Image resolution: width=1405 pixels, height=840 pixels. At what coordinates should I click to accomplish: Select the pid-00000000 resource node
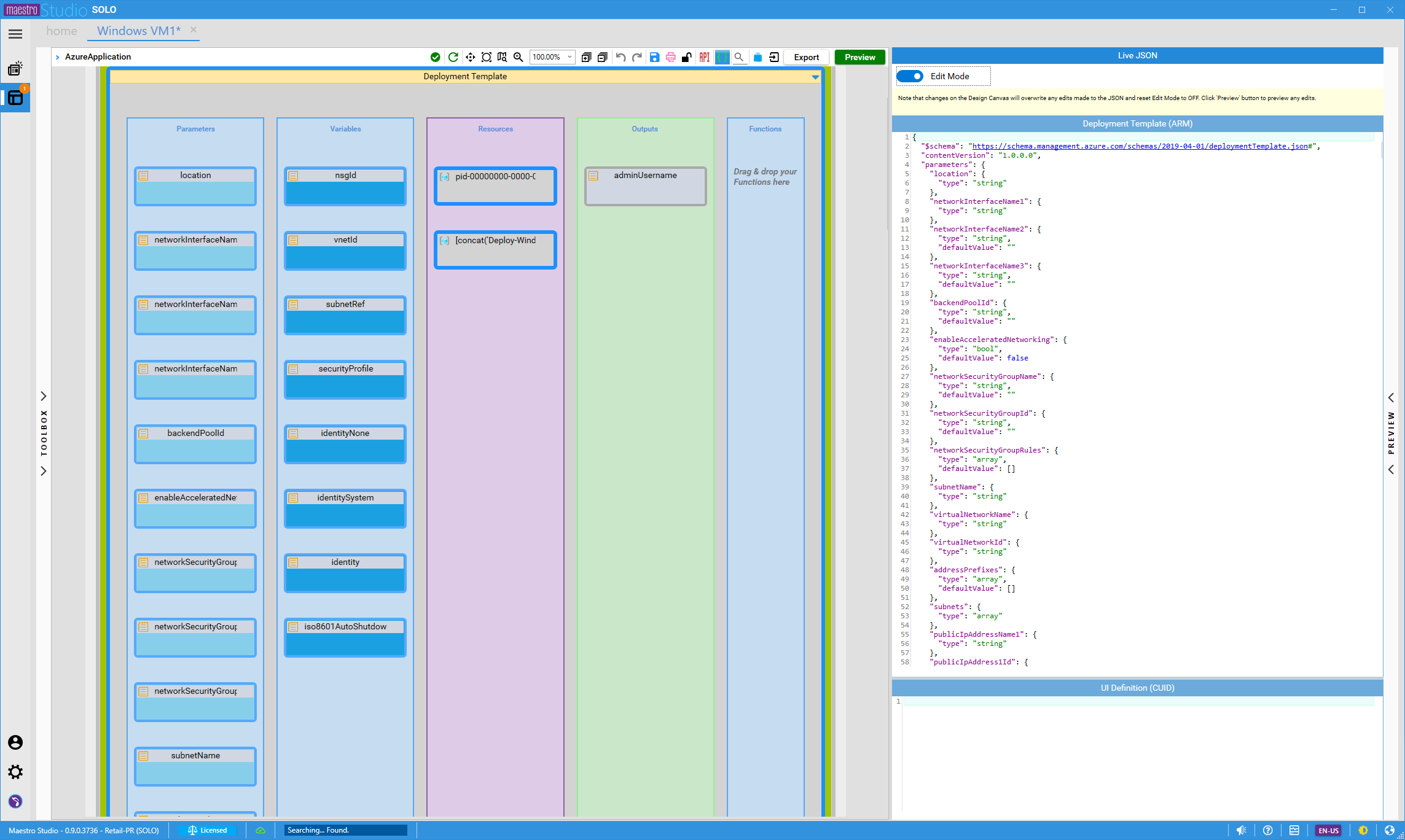(495, 186)
